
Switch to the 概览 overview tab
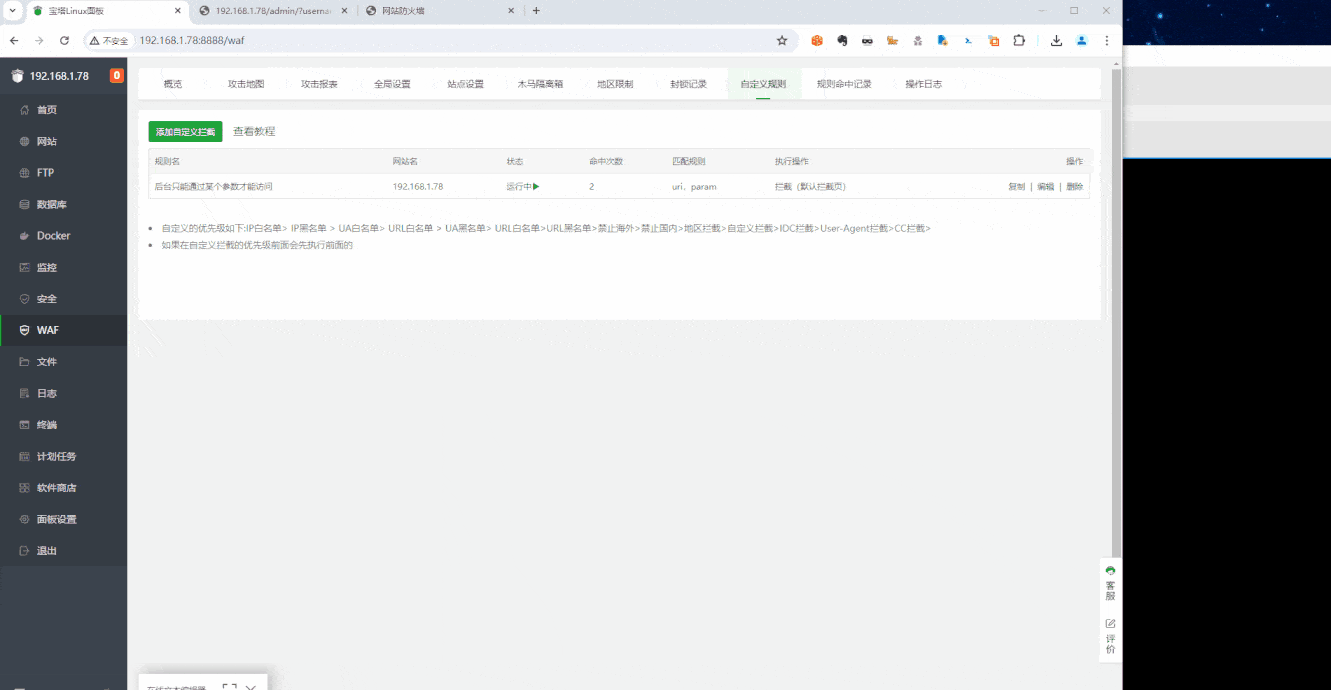click(x=173, y=84)
